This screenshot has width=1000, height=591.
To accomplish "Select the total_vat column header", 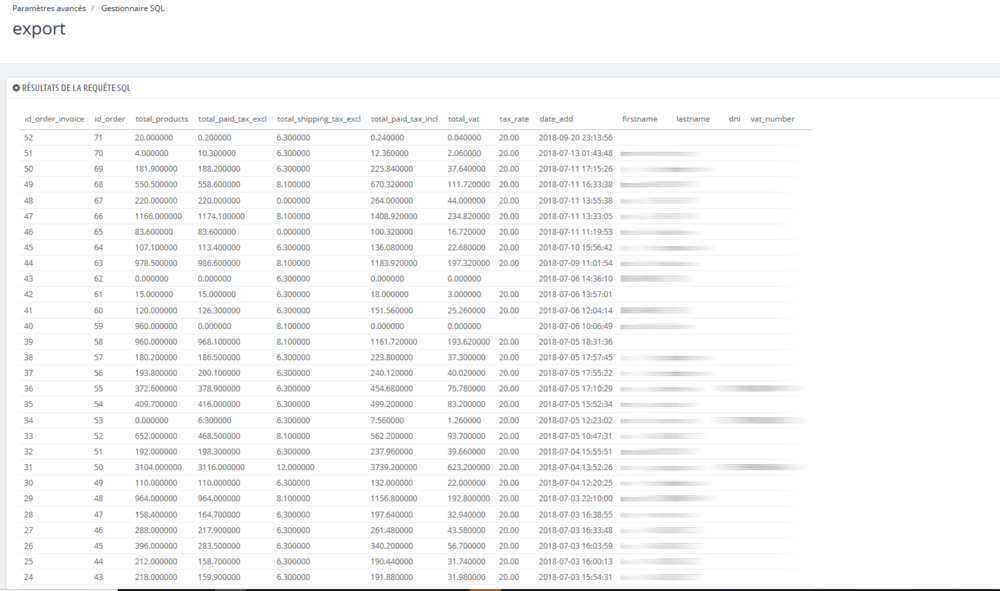I will pos(464,118).
